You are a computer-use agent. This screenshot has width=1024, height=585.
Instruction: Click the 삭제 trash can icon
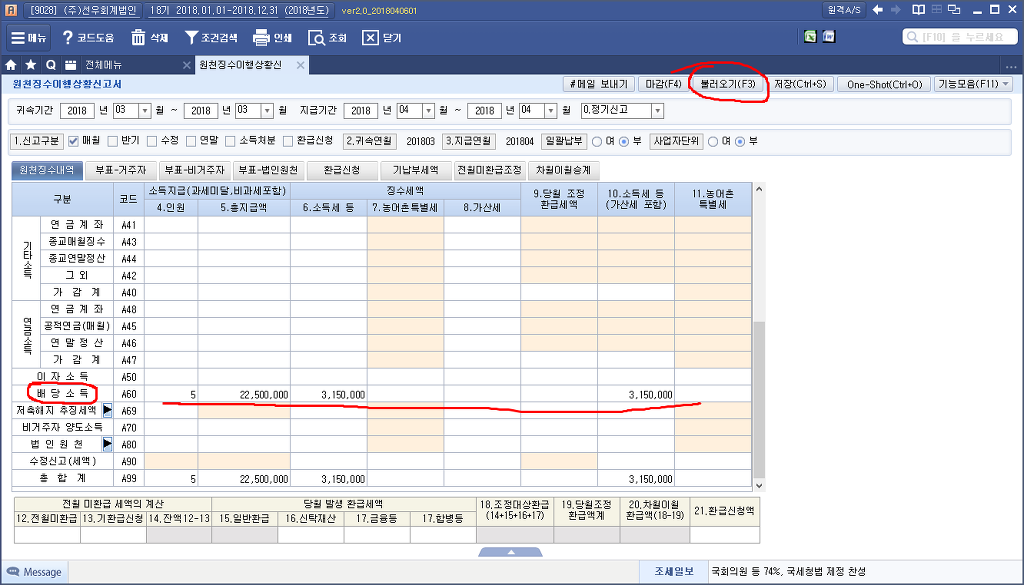[138, 38]
